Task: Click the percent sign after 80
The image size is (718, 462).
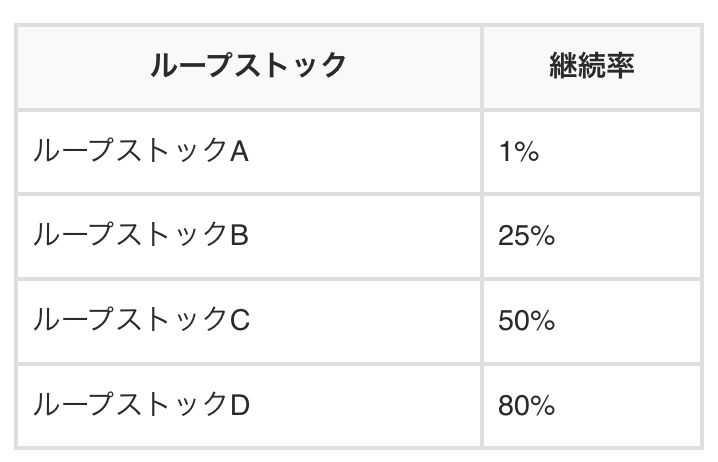Action: click(541, 406)
